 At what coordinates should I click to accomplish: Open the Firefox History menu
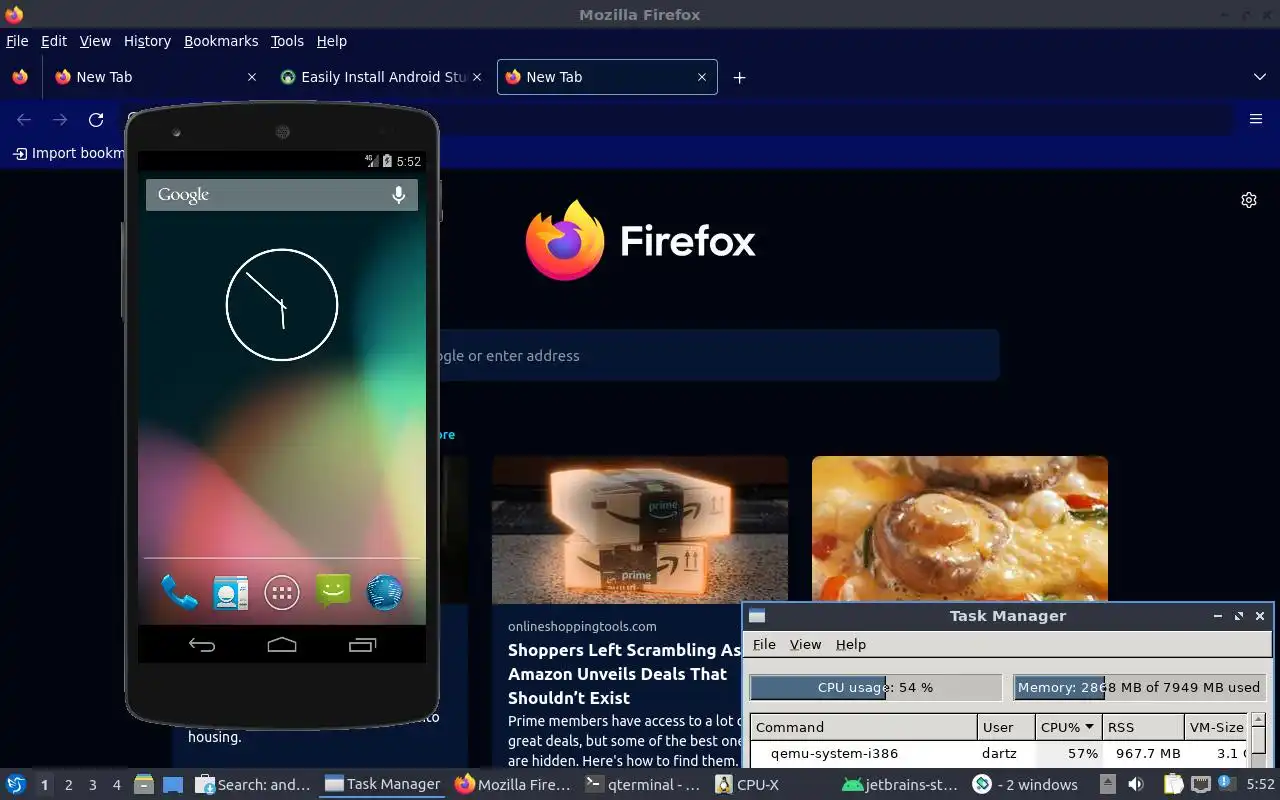[x=147, y=41]
